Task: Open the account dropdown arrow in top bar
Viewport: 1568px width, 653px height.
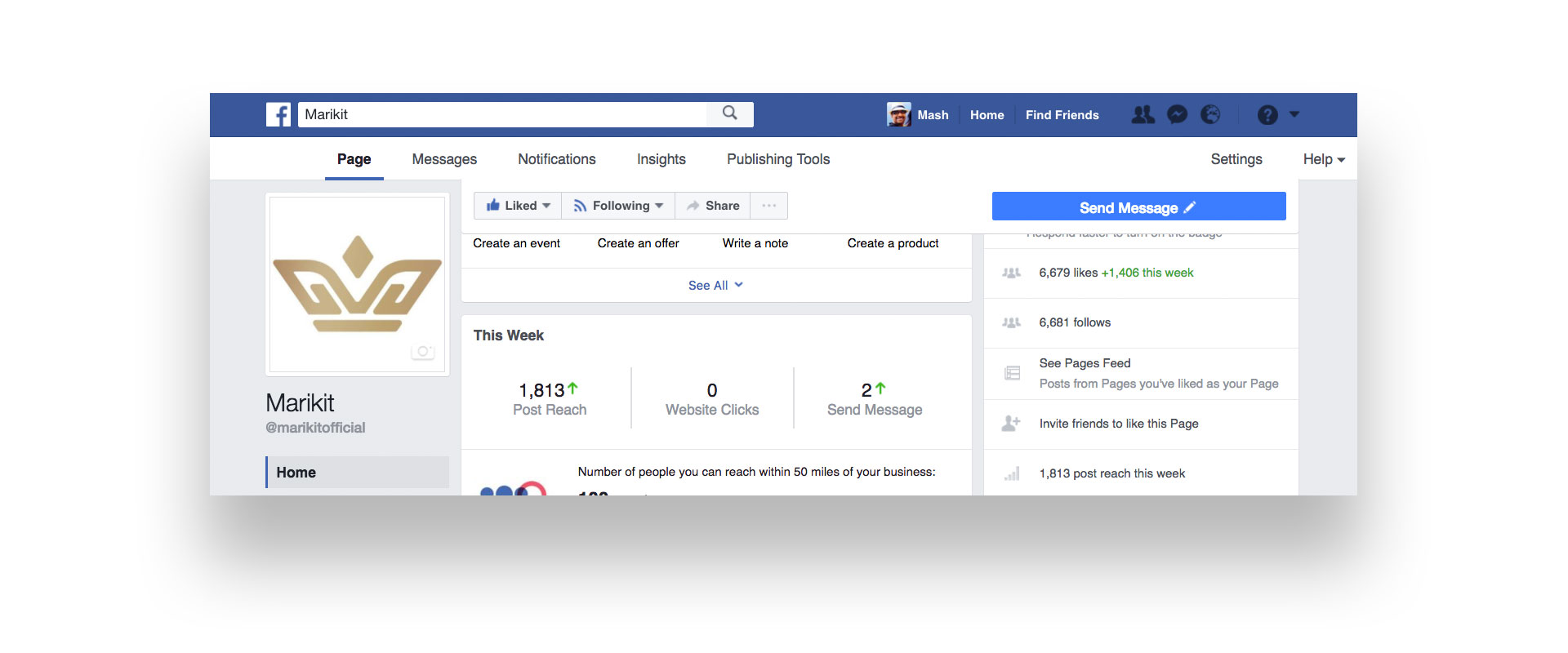Action: (1294, 114)
